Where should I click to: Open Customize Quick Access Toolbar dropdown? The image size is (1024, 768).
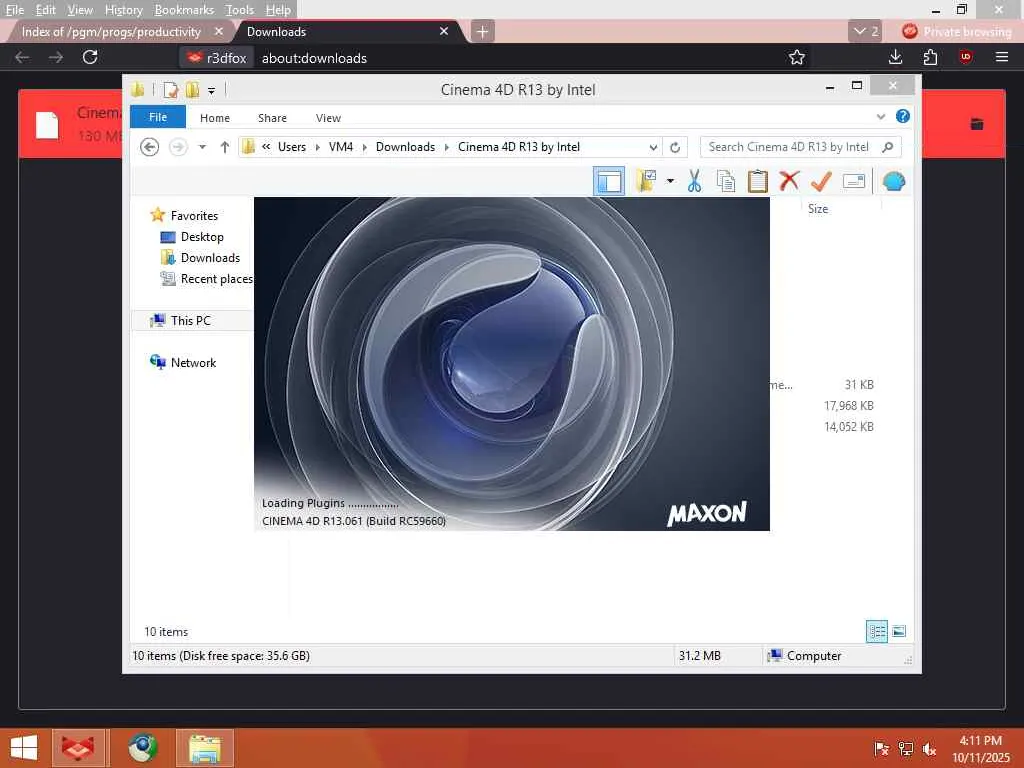[212, 90]
